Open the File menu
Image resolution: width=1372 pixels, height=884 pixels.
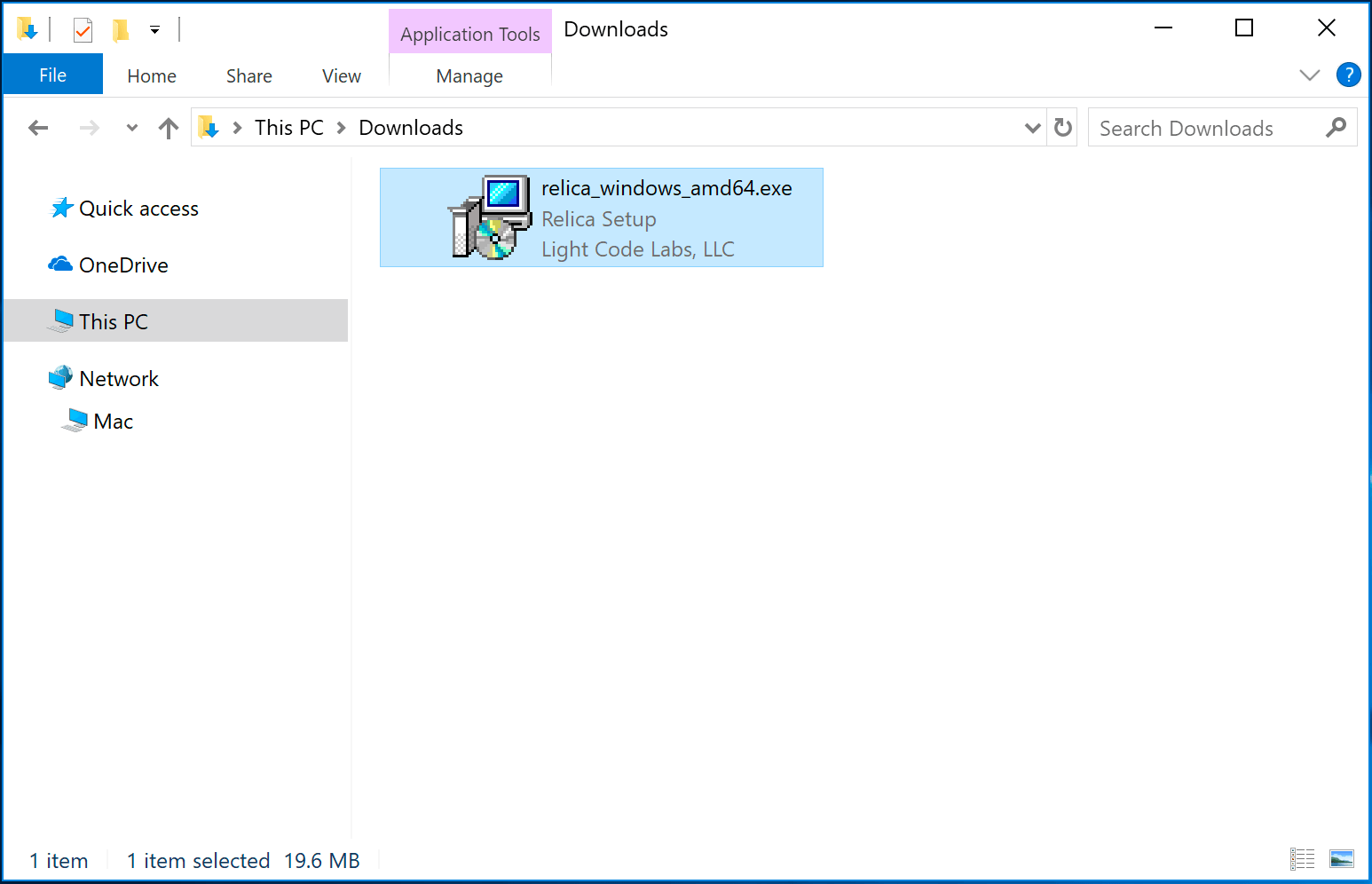click(x=52, y=74)
